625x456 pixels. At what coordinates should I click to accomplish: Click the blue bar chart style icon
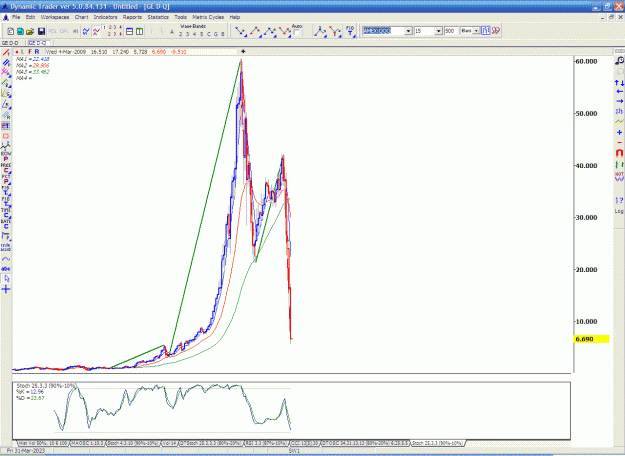click(485, 31)
